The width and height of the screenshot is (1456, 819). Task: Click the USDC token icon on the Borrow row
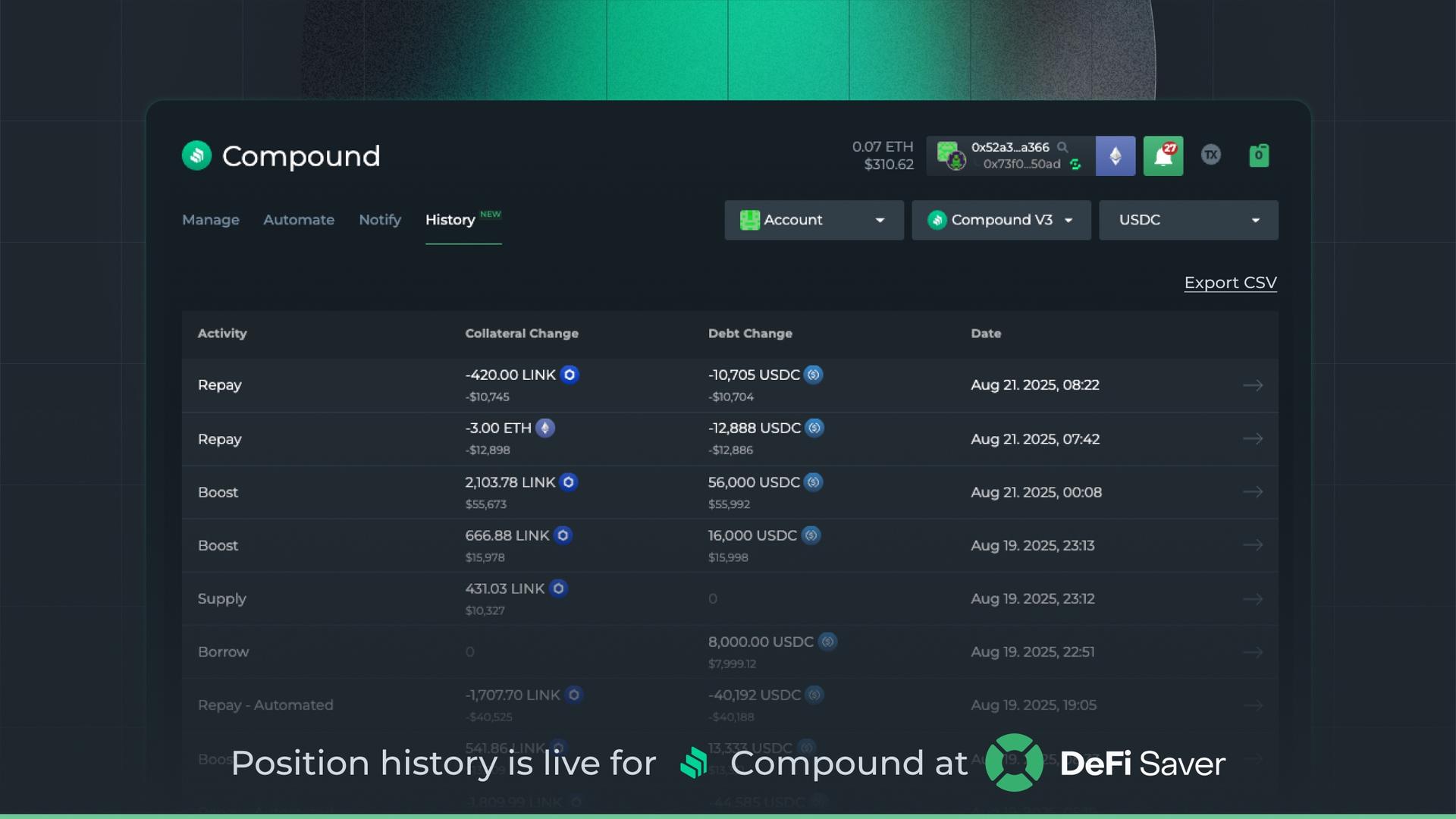click(x=829, y=642)
